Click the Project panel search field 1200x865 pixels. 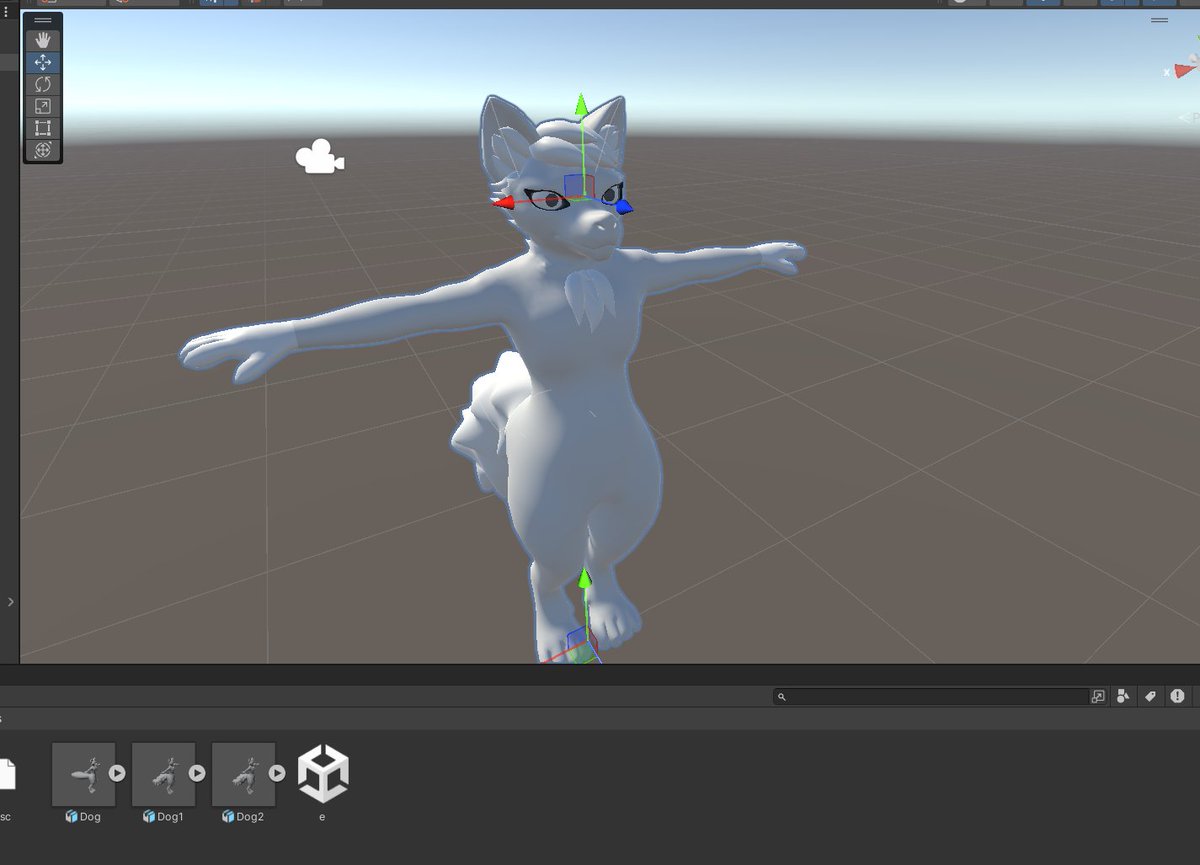tap(931, 696)
